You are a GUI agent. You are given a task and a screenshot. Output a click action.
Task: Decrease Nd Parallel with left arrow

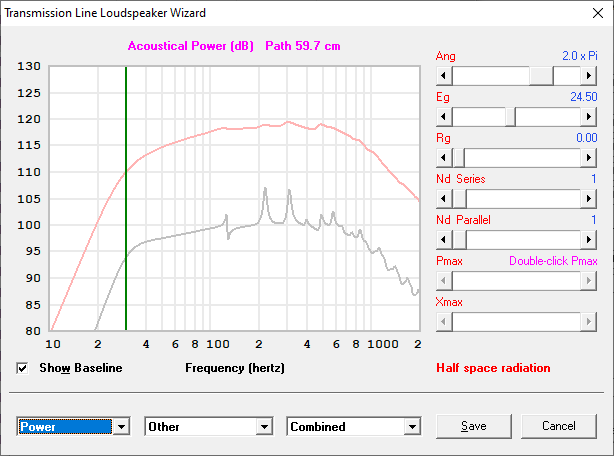pos(444,240)
